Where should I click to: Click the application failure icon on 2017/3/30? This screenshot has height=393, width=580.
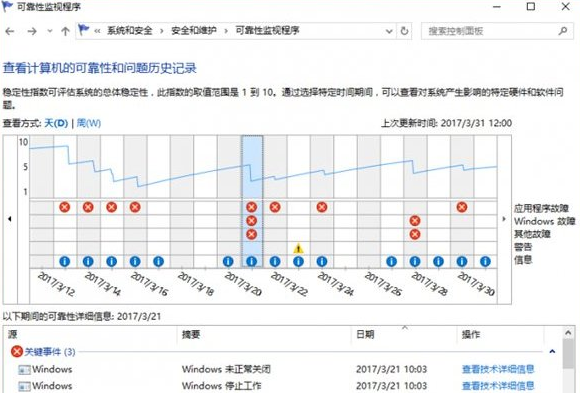462,207
